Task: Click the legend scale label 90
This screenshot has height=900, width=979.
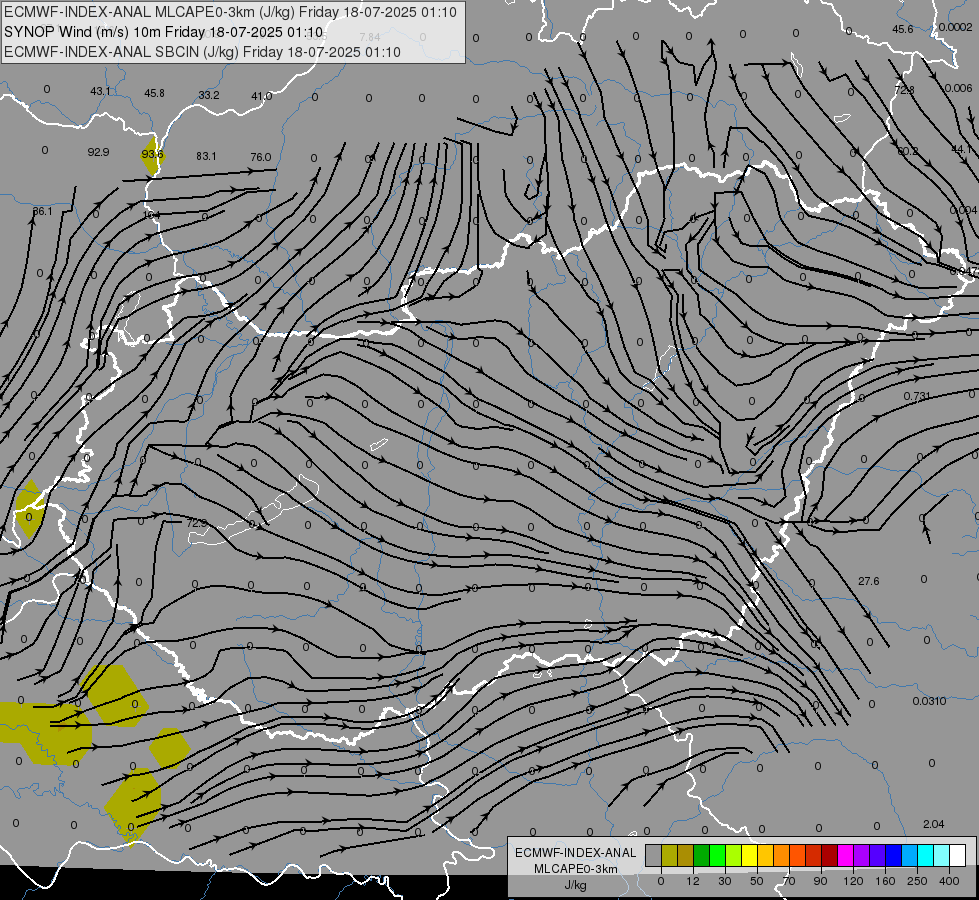Action: pos(820,881)
